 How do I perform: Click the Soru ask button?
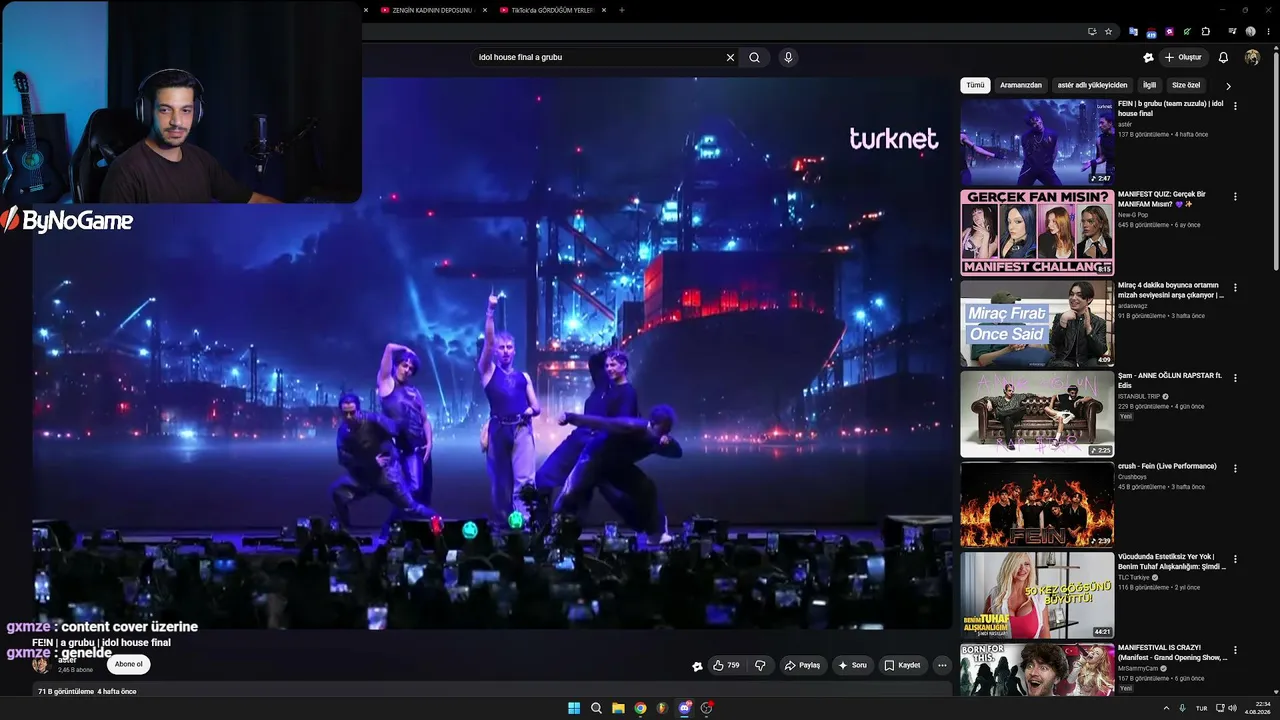(853, 665)
